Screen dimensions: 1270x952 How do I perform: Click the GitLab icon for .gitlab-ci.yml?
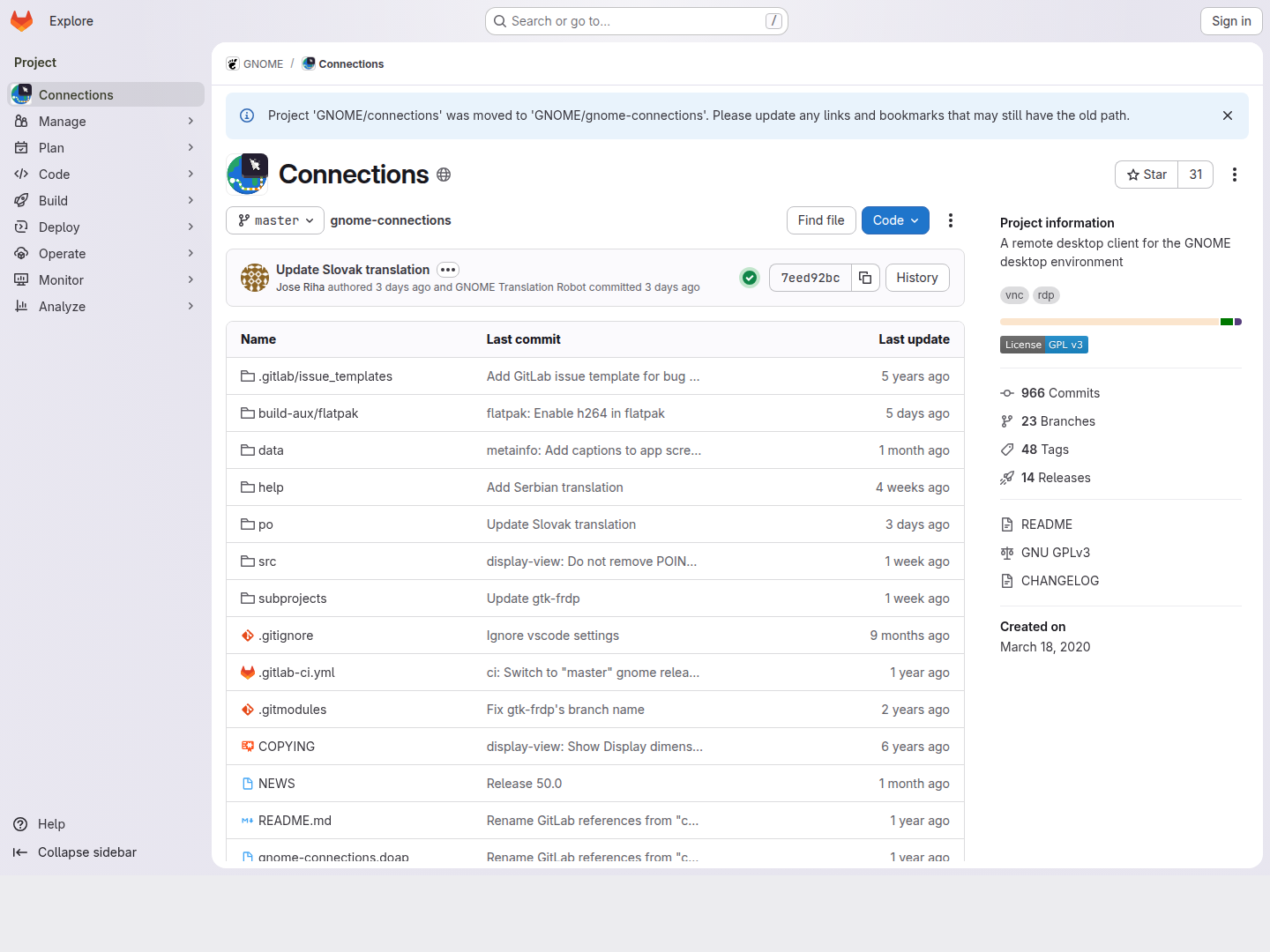pos(248,673)
